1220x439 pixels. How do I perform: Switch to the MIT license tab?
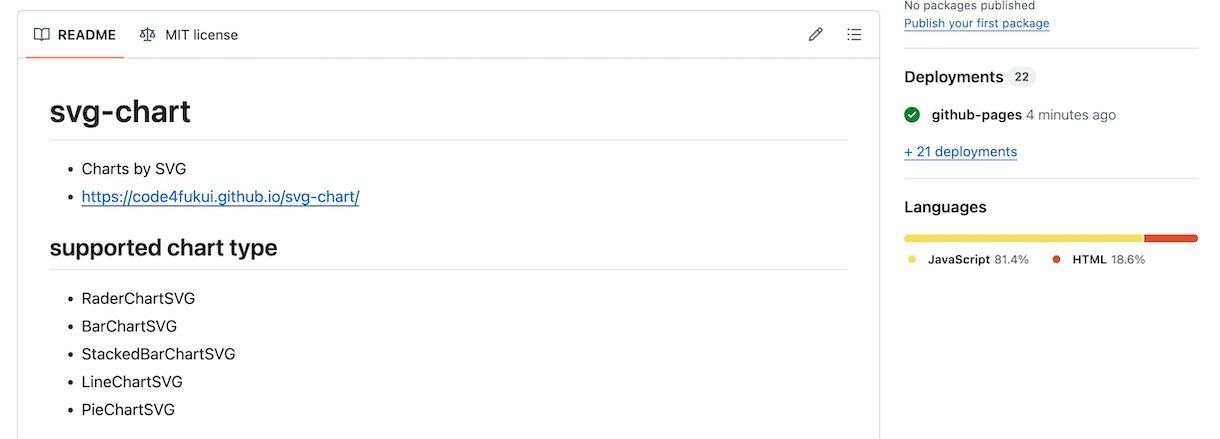click(189, 35)
